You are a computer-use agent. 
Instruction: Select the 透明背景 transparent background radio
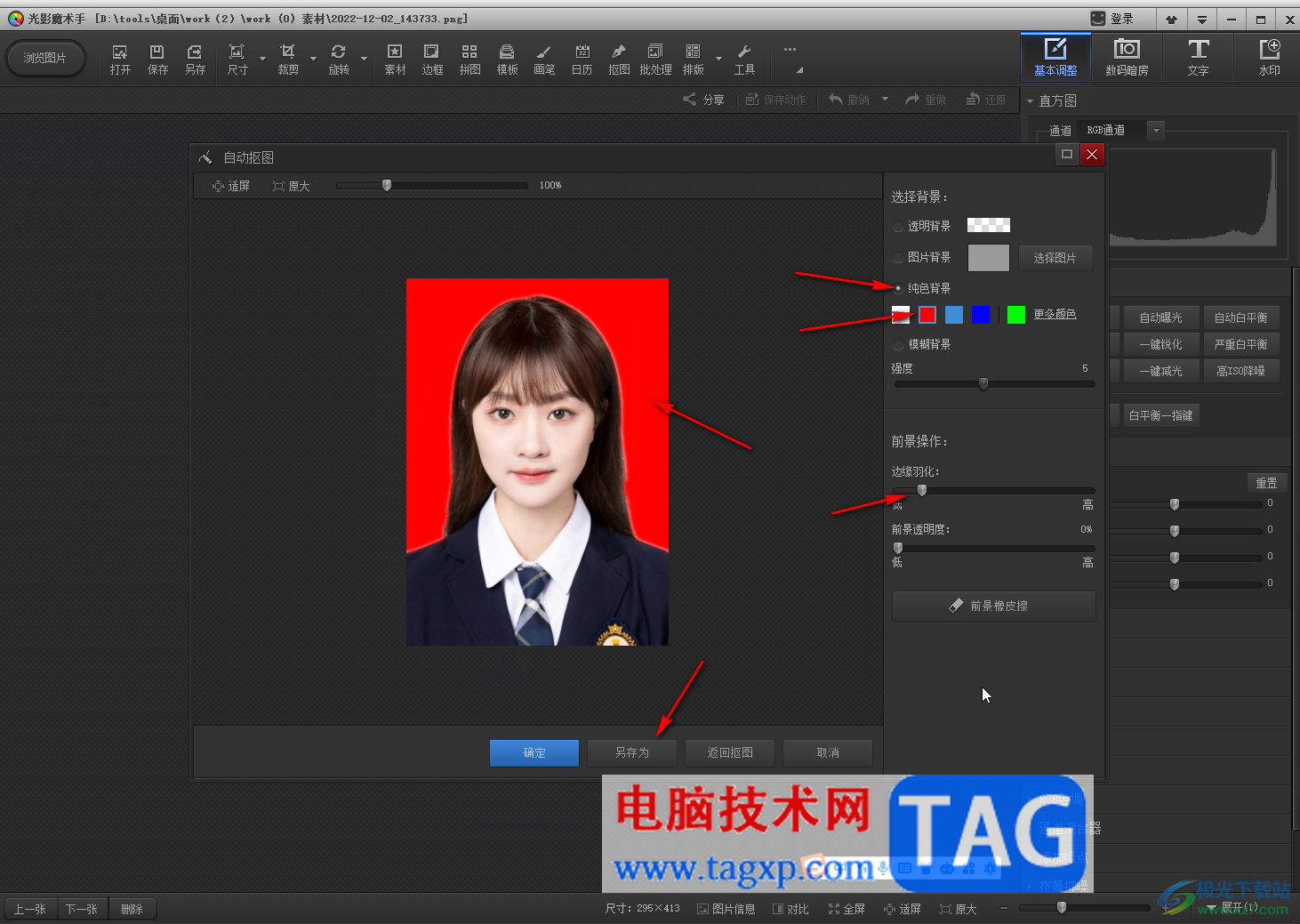[898, 227]
